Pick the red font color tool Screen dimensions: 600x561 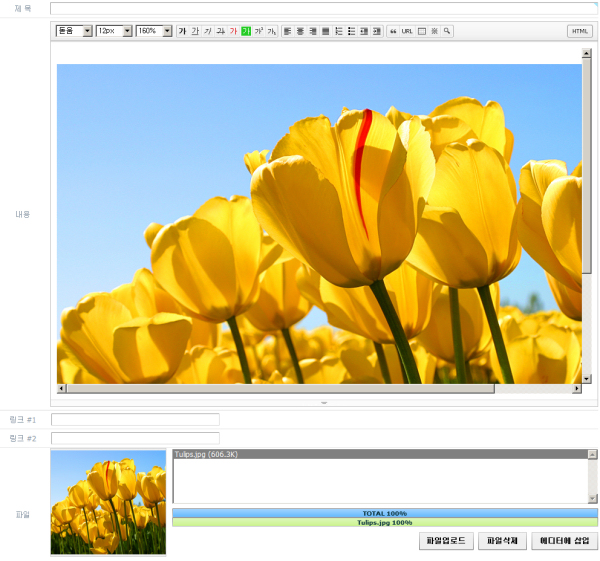[233, 31]
